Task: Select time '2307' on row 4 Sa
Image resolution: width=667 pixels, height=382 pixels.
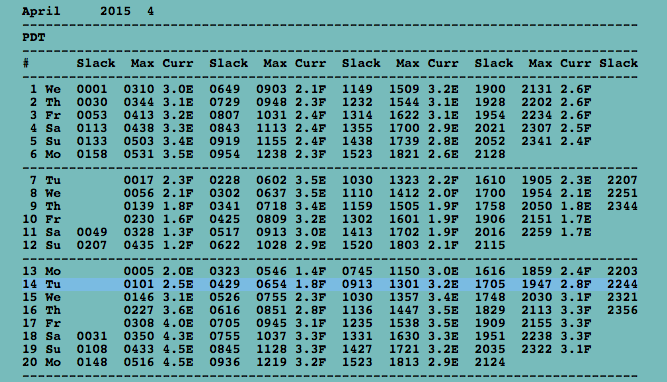Action: click(x=537, y=128)
